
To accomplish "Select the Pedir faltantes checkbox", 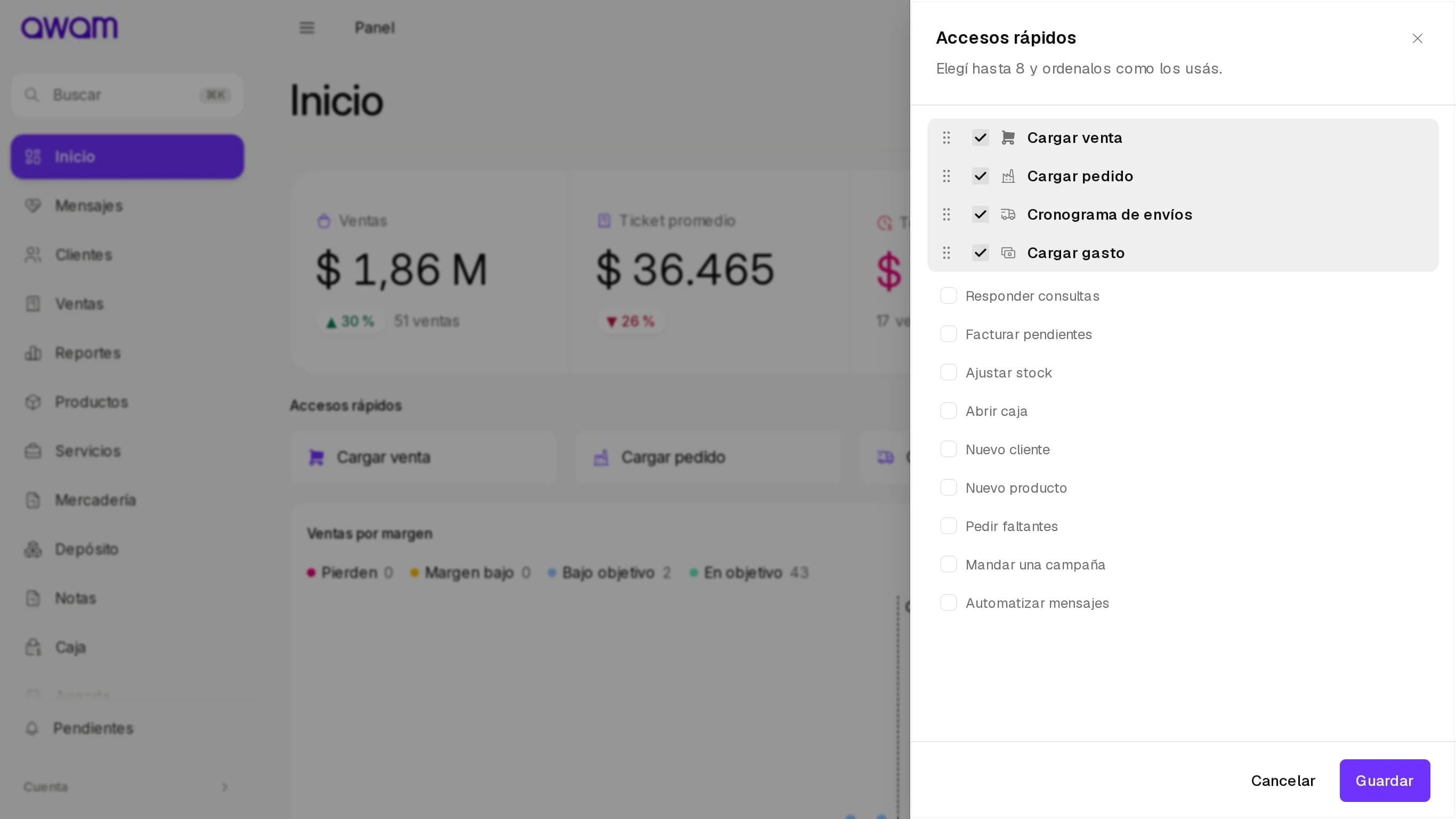I will point(949,526).
